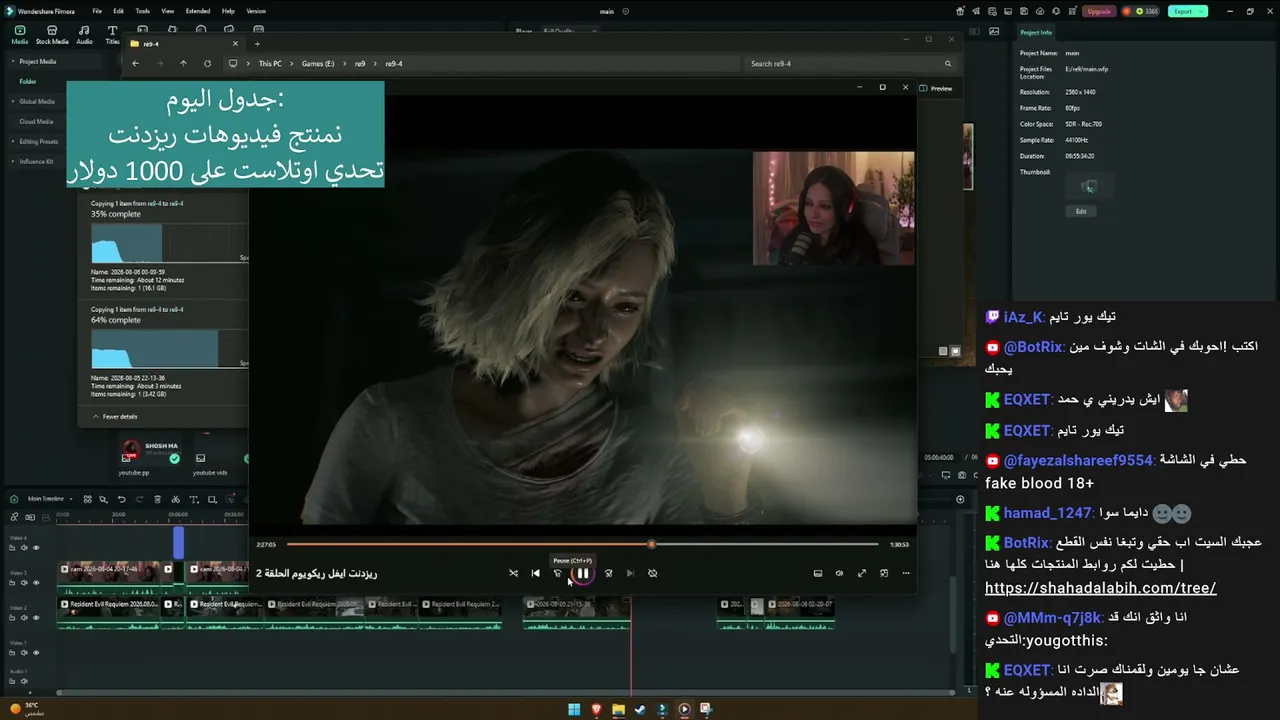
Task: Open media player volume control
Action: [x=839, y=573]
